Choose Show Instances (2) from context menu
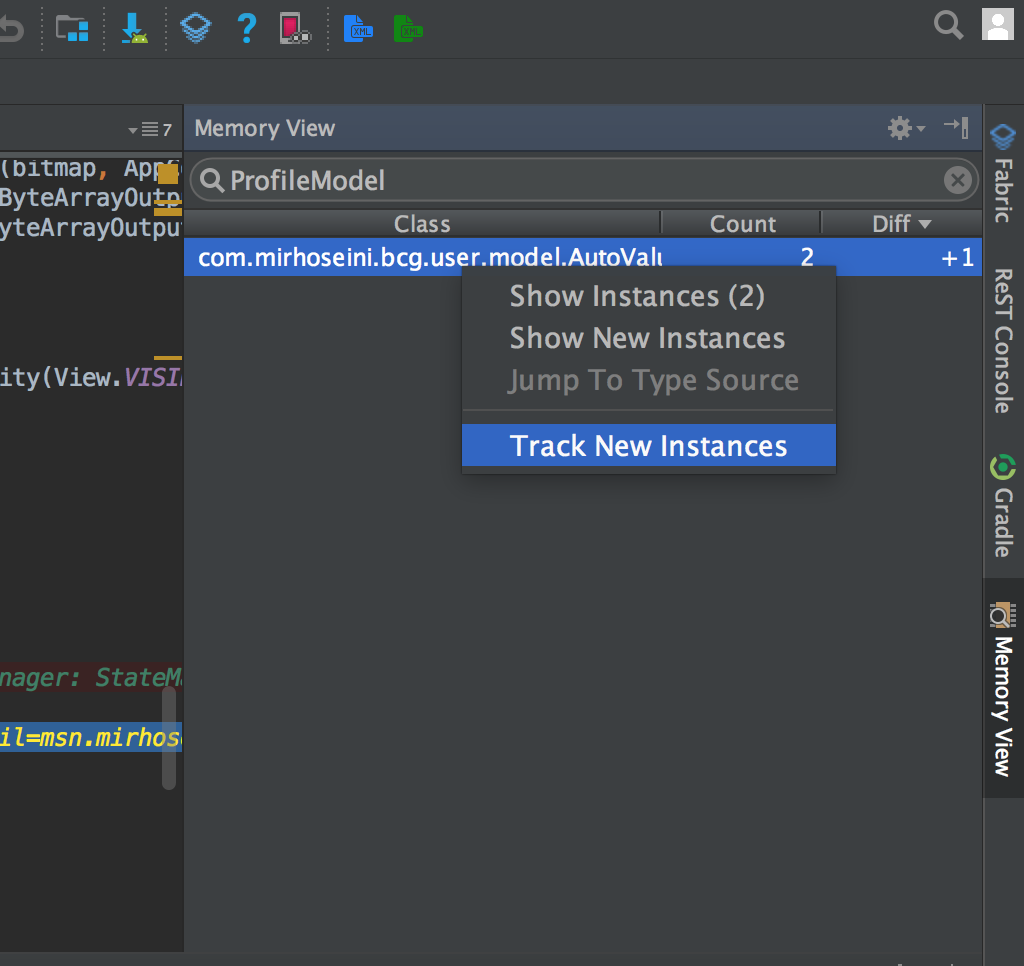 point(637,296)
